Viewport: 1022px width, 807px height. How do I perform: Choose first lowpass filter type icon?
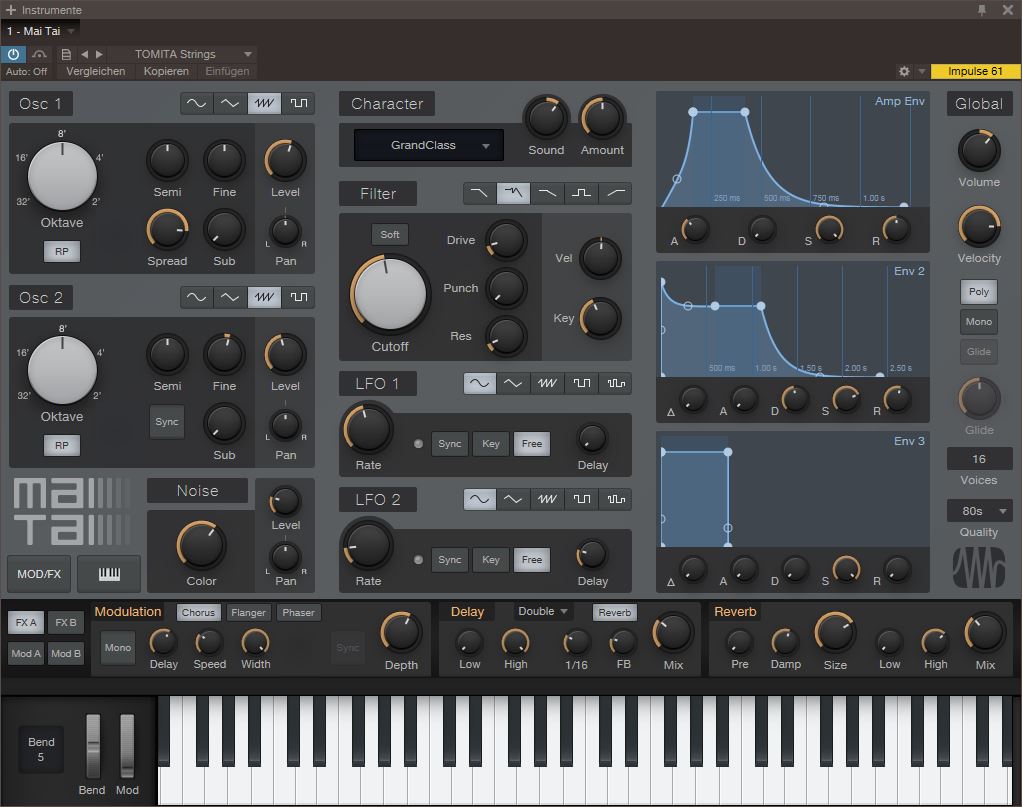coord(479,193)
